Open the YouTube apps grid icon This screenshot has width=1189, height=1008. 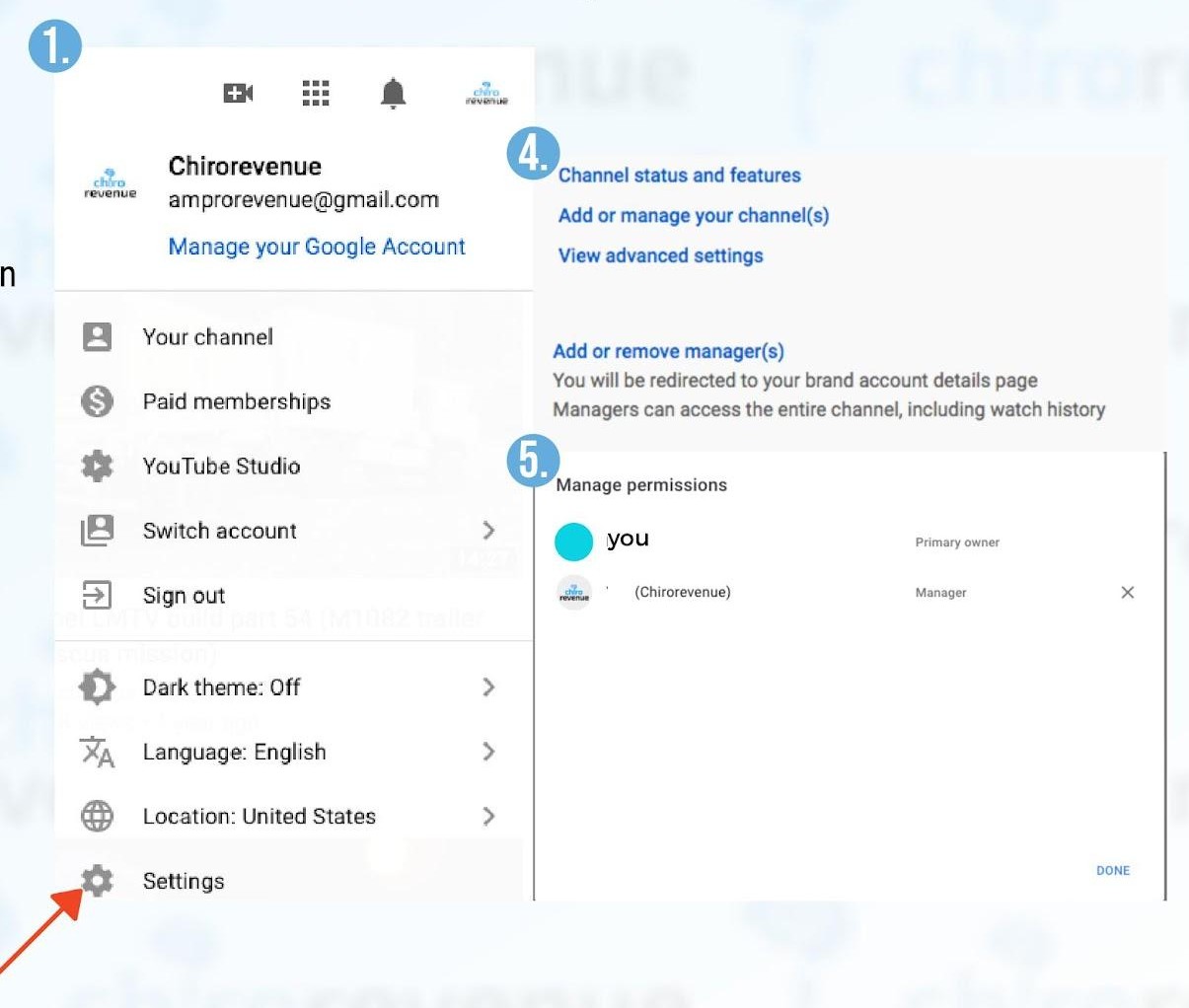click(315, 94)
